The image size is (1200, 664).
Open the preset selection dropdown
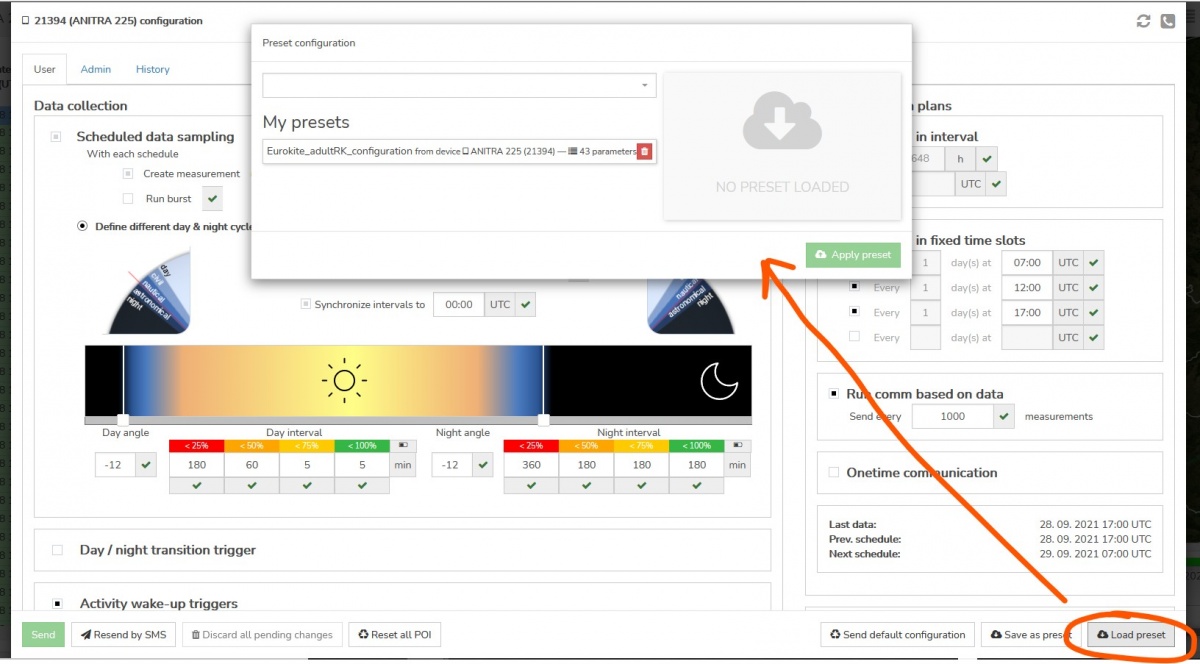coord(459,86)
